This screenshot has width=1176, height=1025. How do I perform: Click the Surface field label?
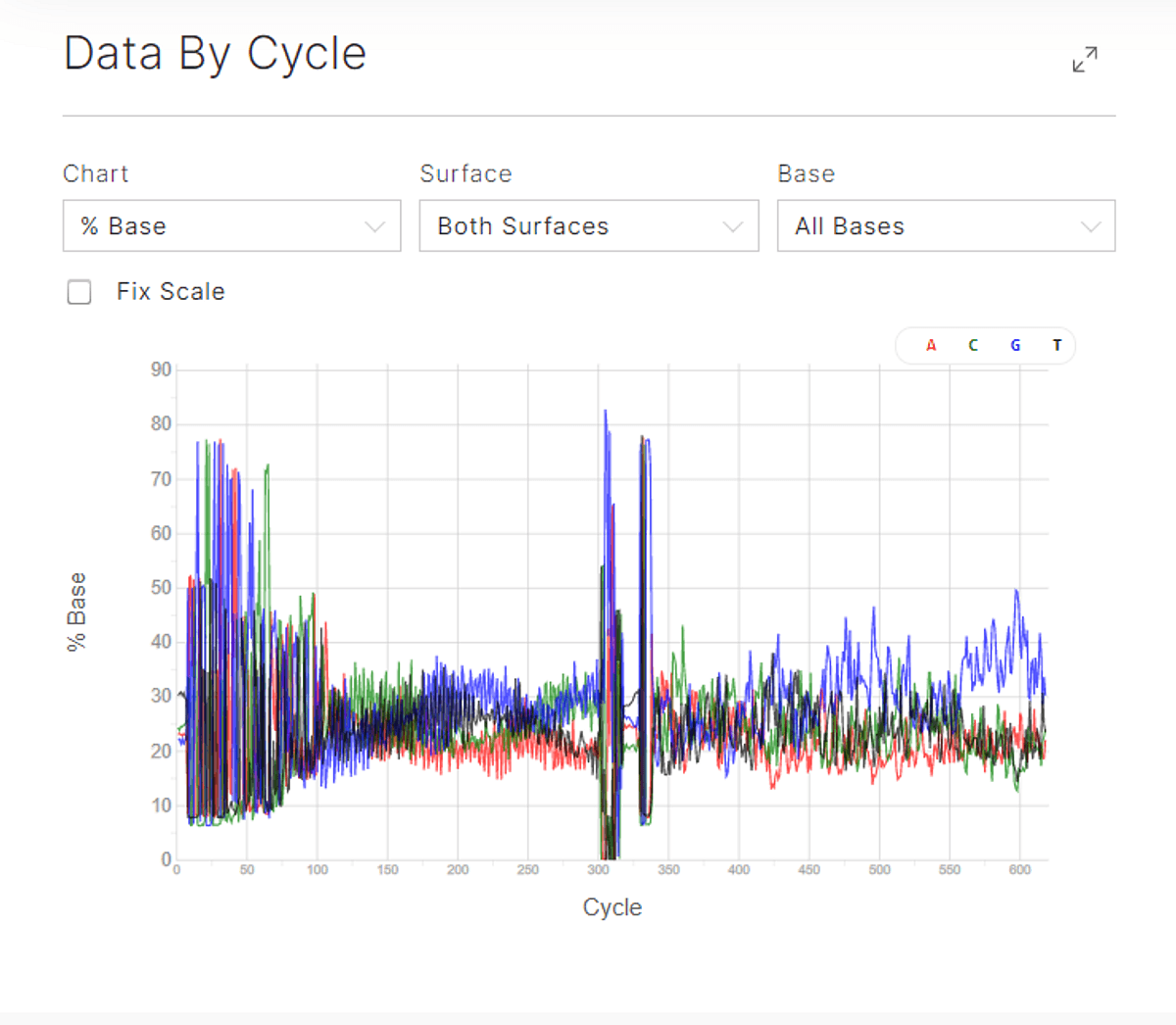(x=465, y=173)
